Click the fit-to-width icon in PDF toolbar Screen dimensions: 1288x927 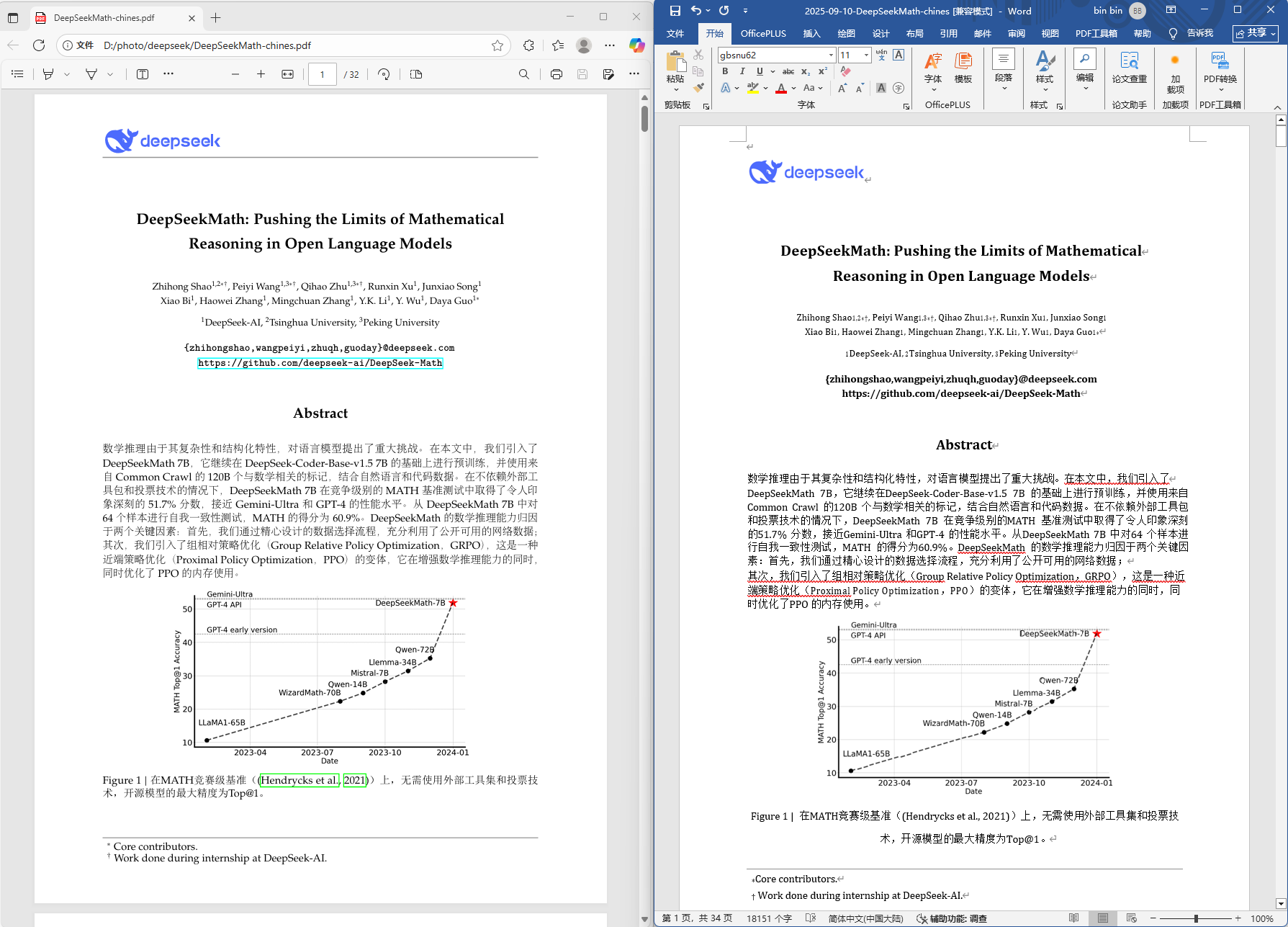[x=287, y=74]
